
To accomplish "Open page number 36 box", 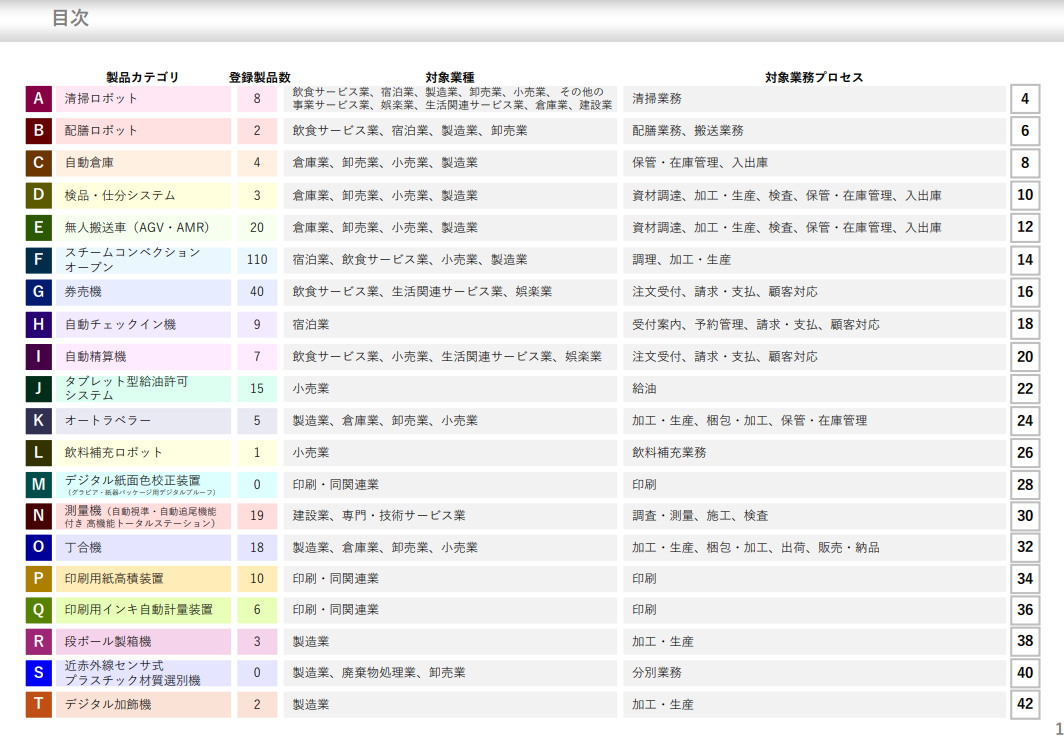I will 1025,610.
